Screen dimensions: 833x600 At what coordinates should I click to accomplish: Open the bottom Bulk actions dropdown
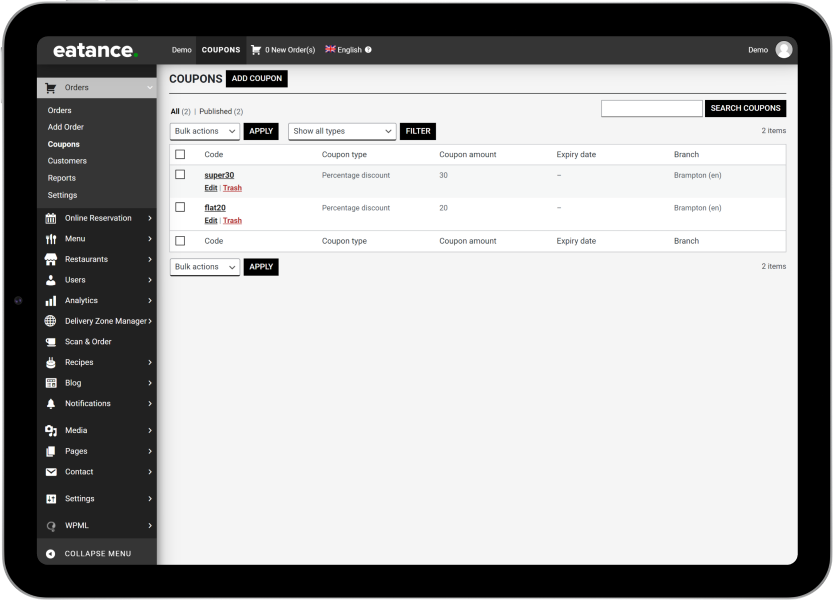[x=205, y=267]
